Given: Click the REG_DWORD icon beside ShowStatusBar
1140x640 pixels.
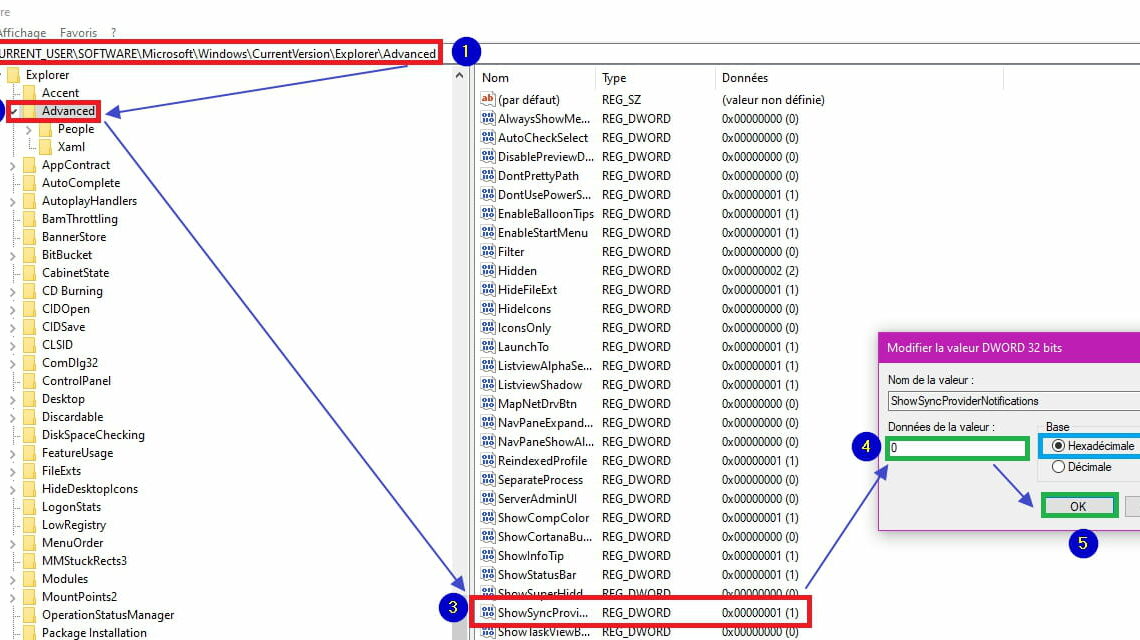Looking at the screenshot, I should click(487, 574).
